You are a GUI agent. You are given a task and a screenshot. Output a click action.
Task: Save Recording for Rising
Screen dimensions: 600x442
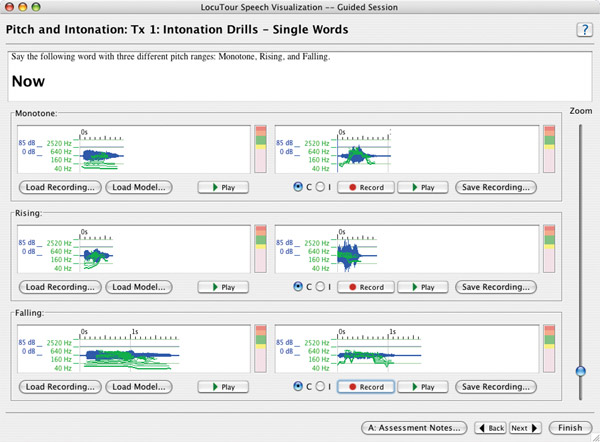click(496, 287)
